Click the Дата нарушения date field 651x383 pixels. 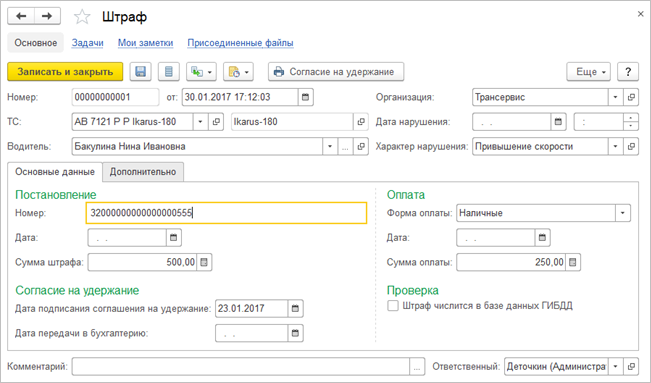(512, 122)
